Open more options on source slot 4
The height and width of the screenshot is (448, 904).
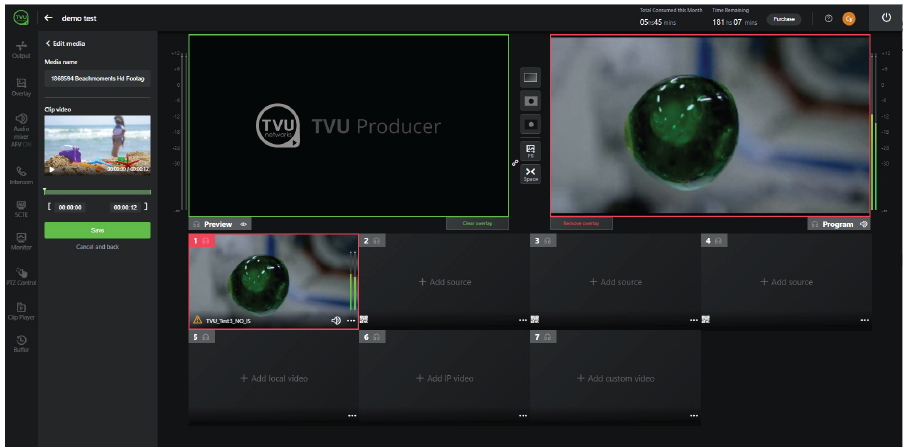864,320
